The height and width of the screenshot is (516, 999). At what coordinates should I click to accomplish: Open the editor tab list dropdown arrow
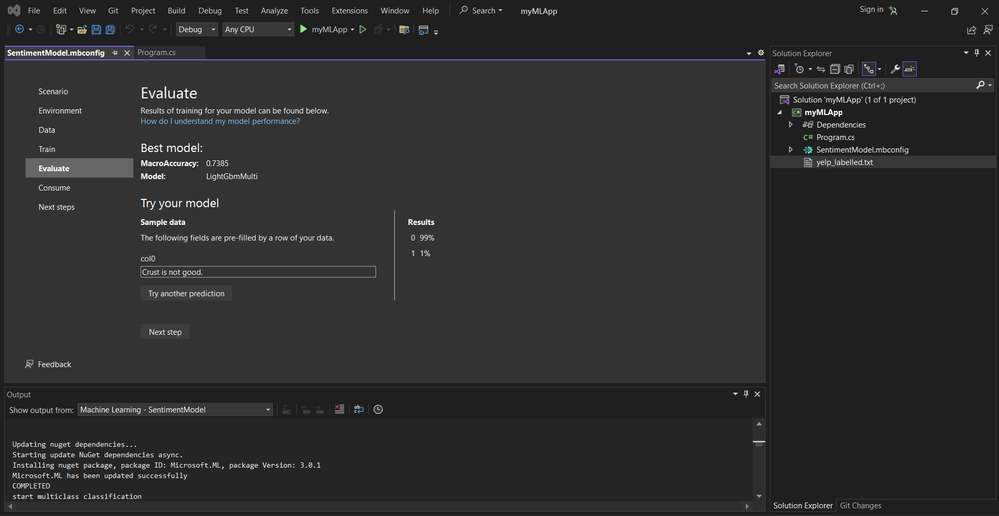[749, 53]
